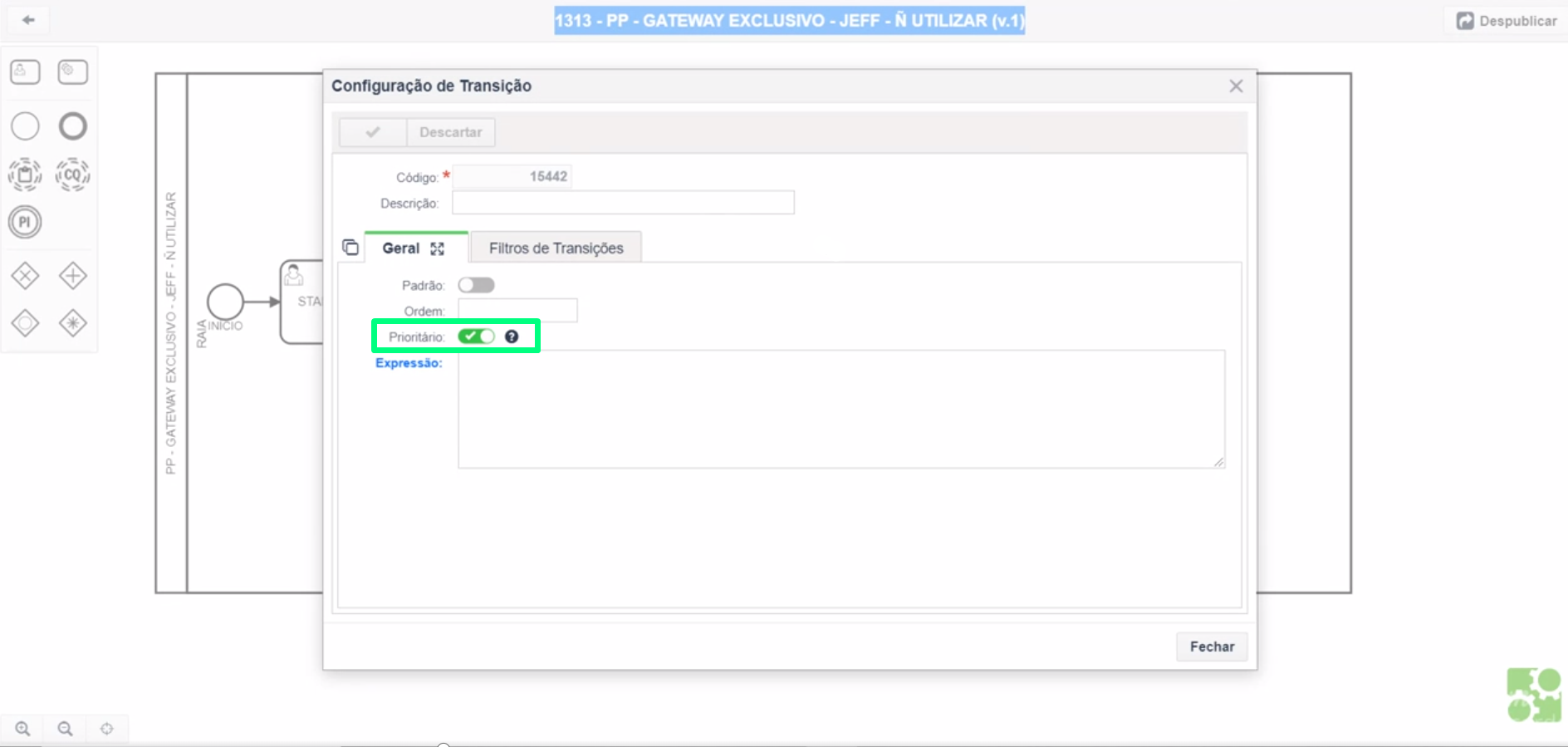Select the service task shape in palette

pyautogui.click(x=73, y=72)
